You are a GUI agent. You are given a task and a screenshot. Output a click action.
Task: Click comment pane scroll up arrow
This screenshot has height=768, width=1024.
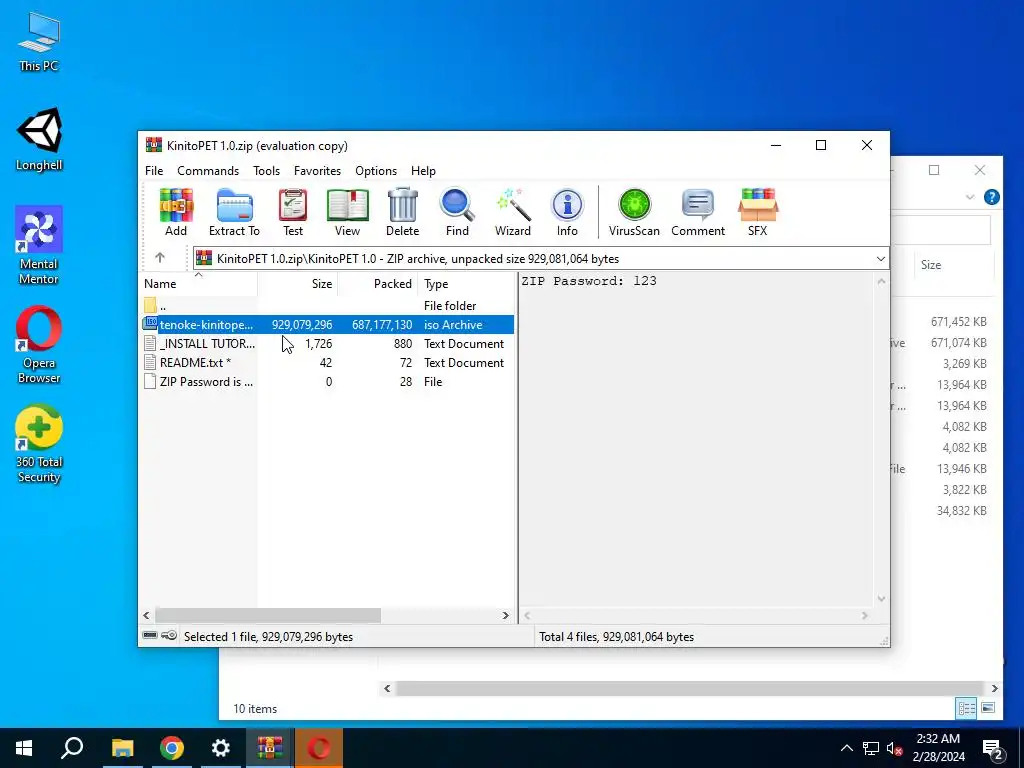(x=881, y=281)
